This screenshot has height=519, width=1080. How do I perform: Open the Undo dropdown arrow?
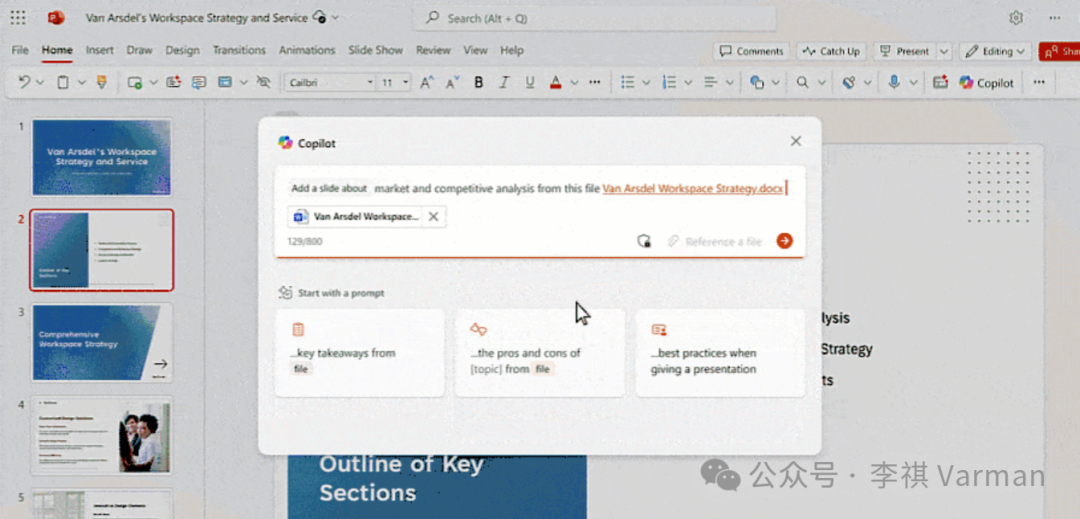tap(40, 83)
